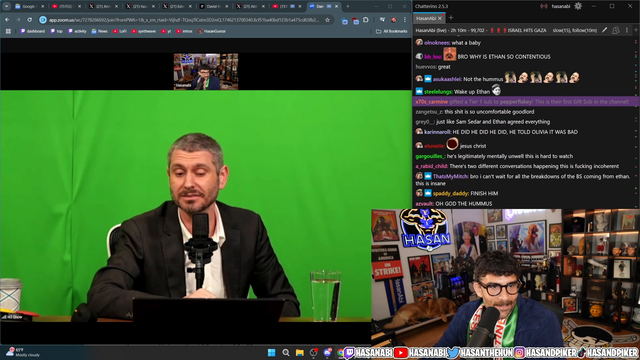
Task: Open the viewer list icon in Chatterino
Action: pyautogui.click(x=616, y=30)
